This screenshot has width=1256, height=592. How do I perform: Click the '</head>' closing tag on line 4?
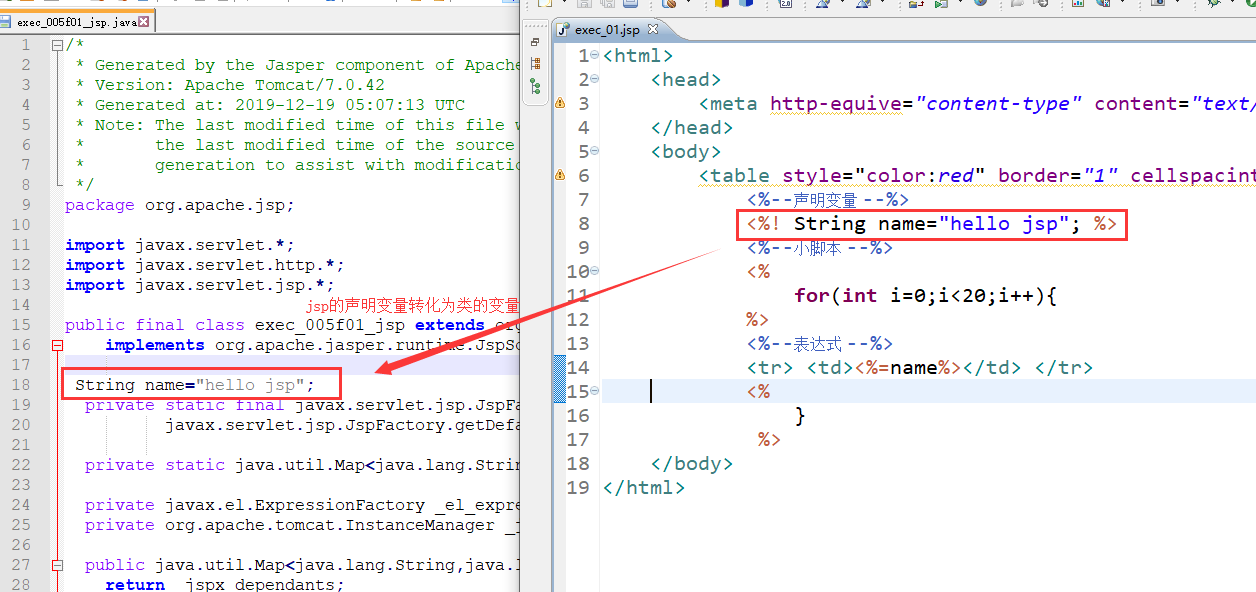[x=692, y=128]
